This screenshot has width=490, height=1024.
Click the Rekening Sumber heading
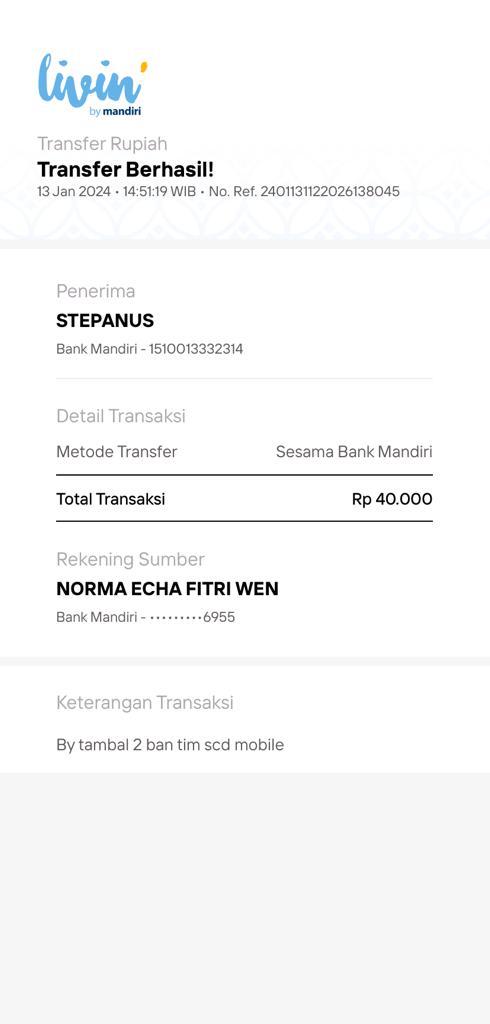coord(130,560)
